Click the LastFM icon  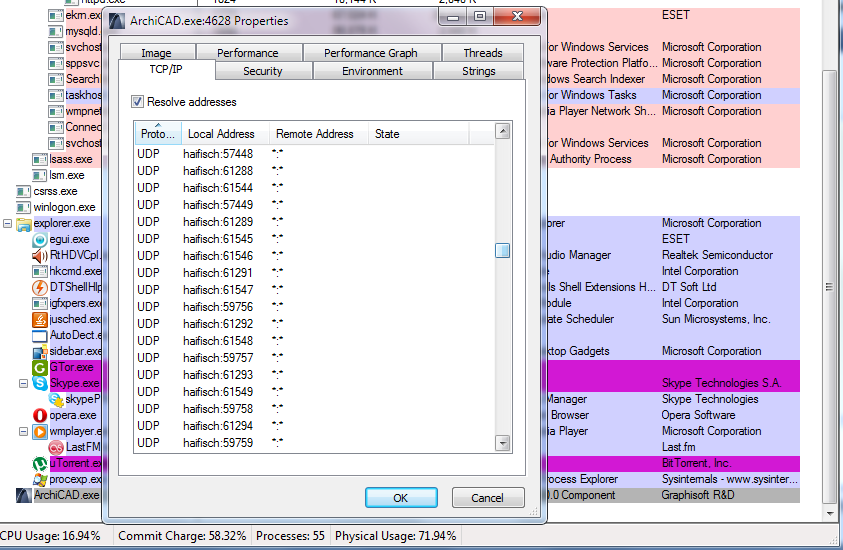tap(56, 448)
